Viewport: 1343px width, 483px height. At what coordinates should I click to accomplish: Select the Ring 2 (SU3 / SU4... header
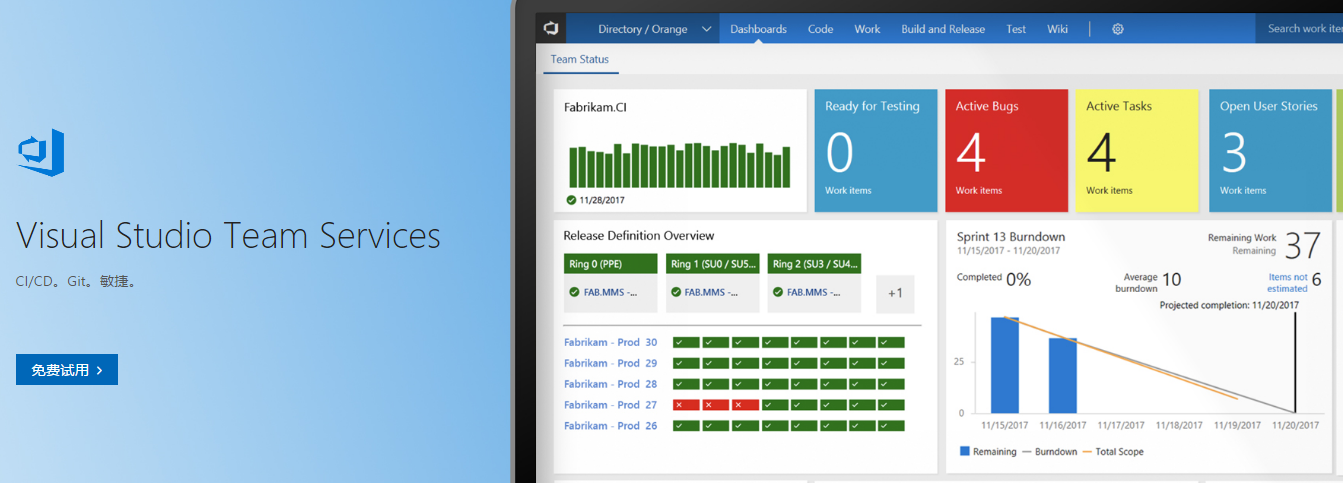coord(815,264)
